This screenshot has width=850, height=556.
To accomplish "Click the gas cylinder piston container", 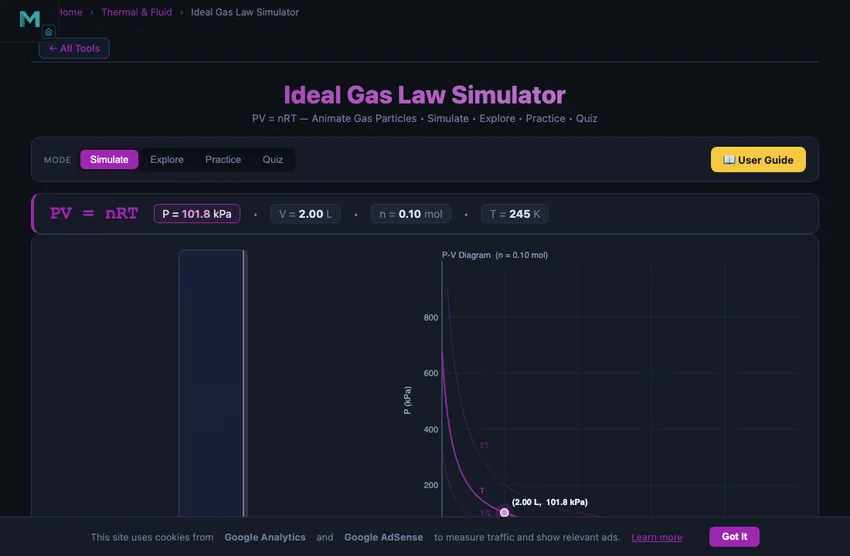I will tap(212, 383).
